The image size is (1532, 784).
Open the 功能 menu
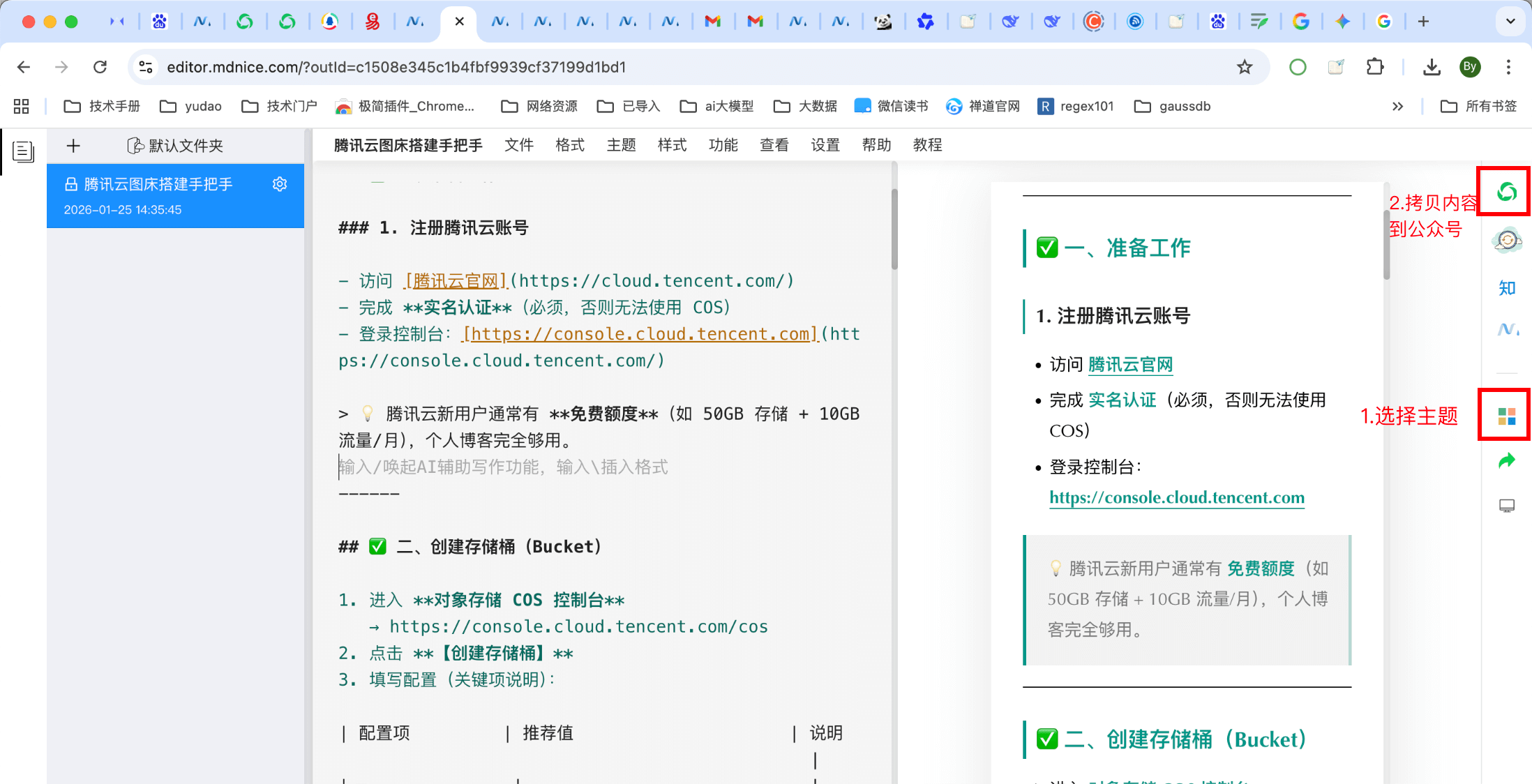(723, 145)
